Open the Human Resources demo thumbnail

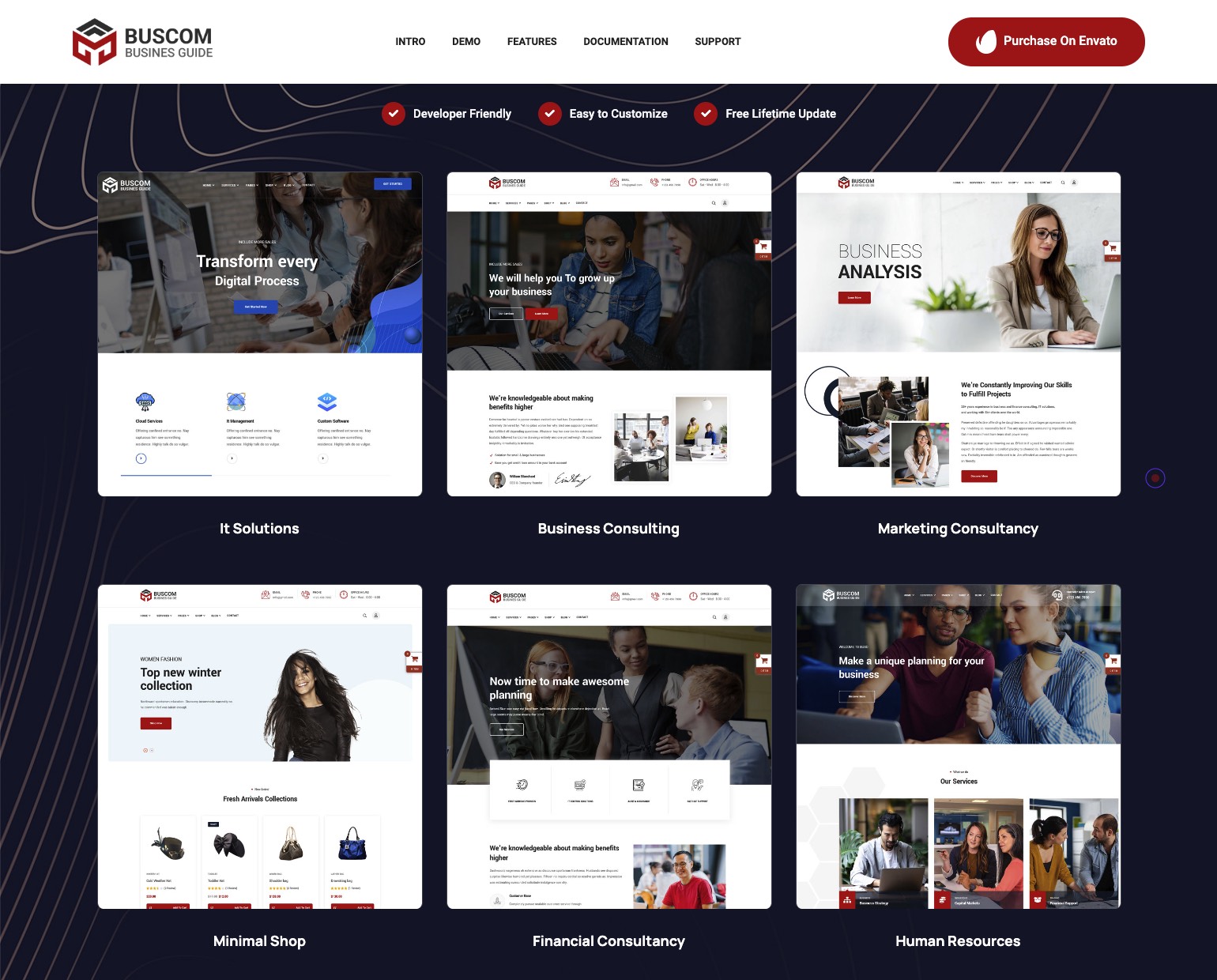958,747
